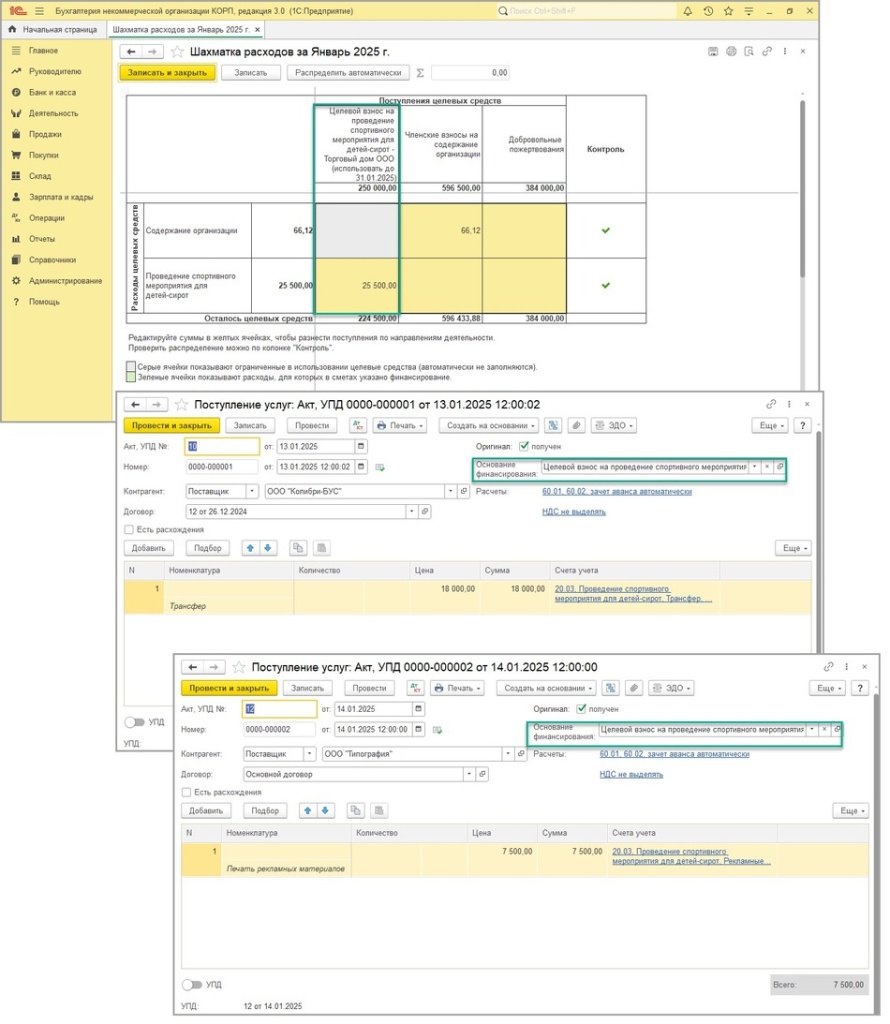Screen dimensions: 890x1024
Task: Add Шахматка расходов to favorites via star icon
Action: [177, 51]
